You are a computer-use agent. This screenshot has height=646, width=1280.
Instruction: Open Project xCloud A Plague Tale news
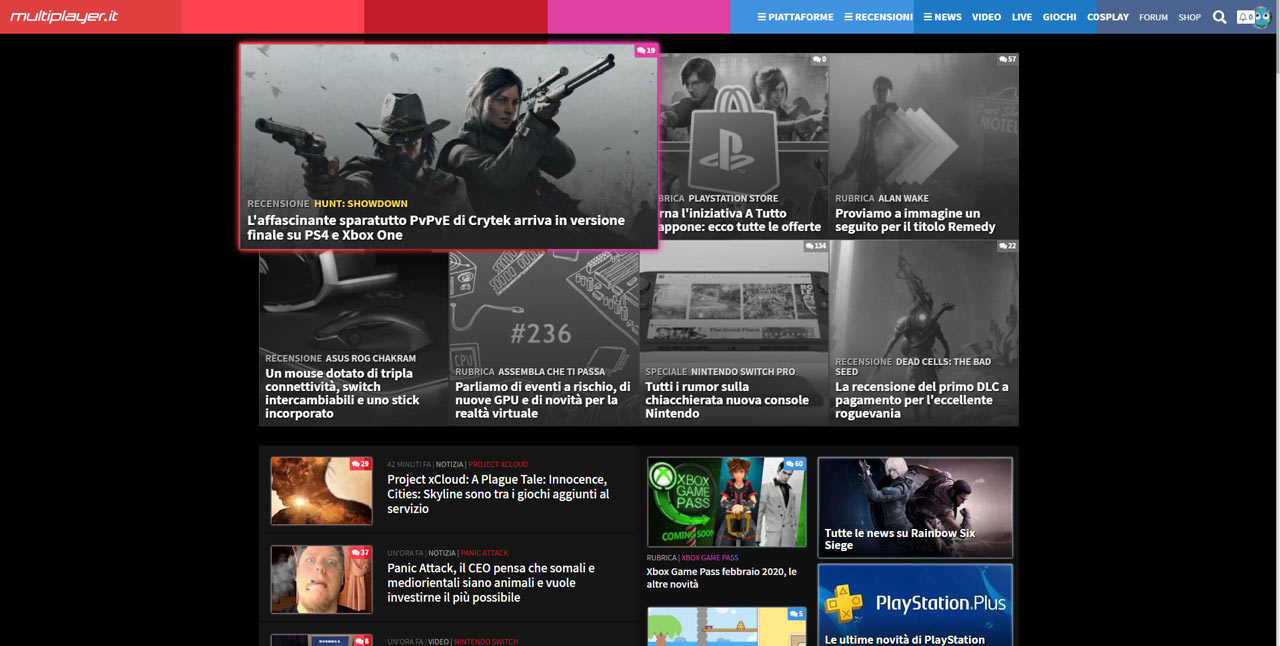(498, 494)
